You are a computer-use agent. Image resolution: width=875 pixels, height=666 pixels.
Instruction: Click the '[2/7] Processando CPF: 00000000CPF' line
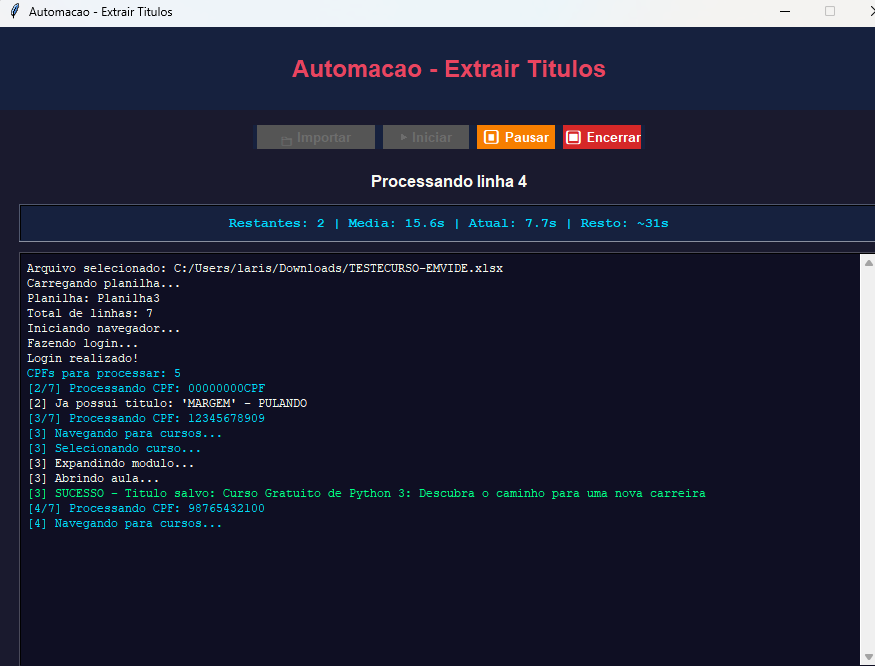coord(146,389)
